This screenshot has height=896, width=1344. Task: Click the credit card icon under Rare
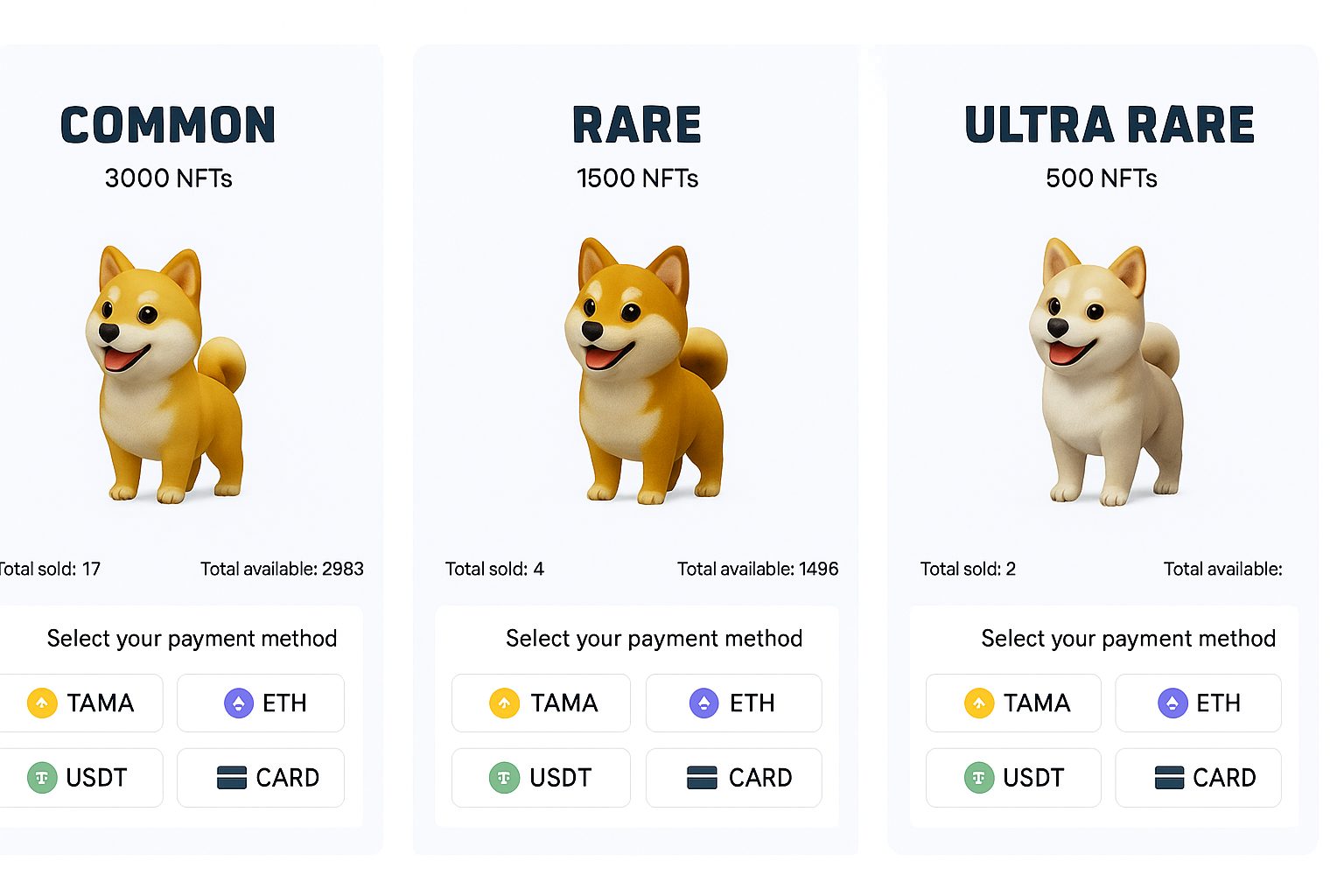tap(702, 777)
